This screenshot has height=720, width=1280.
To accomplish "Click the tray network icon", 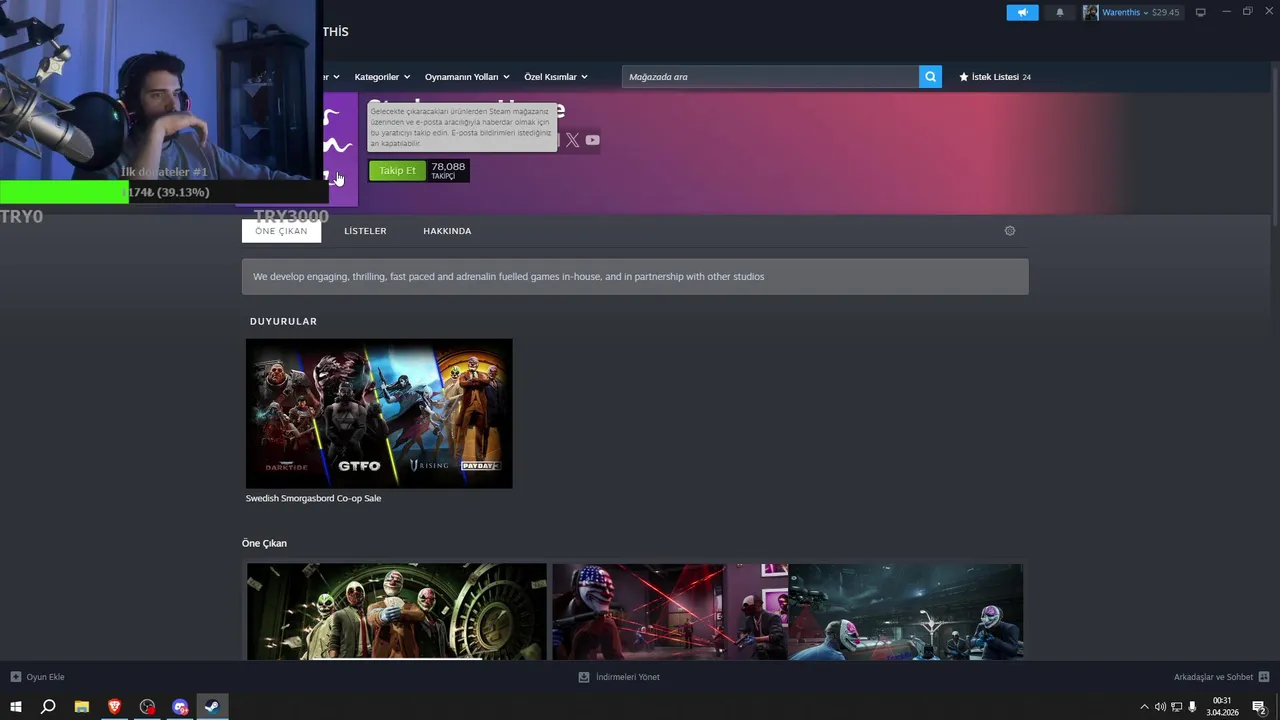I will click(1176, 707).
